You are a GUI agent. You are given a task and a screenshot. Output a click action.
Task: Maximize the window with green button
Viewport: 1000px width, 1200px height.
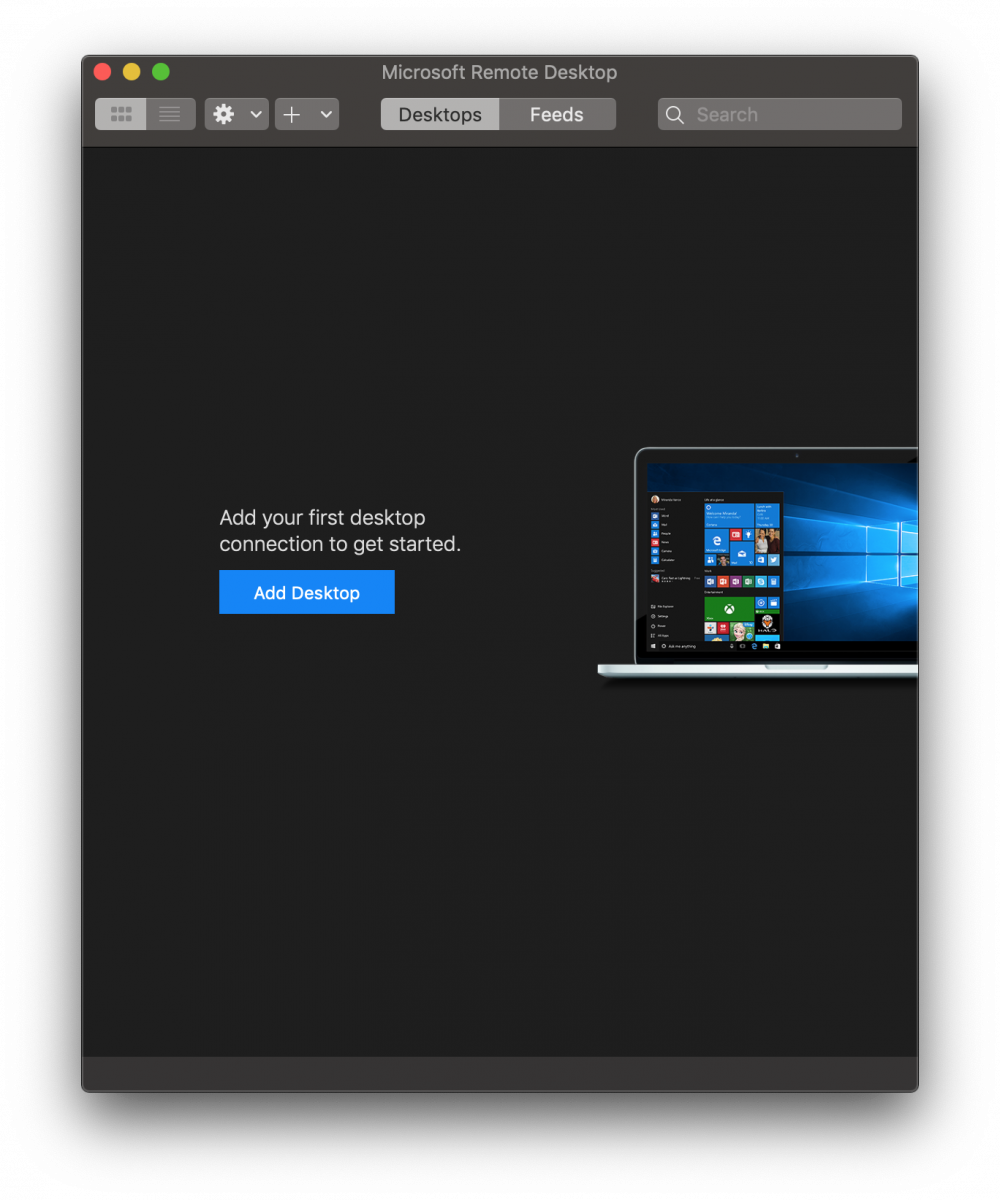pyautogui.click(x=160, y=72)
